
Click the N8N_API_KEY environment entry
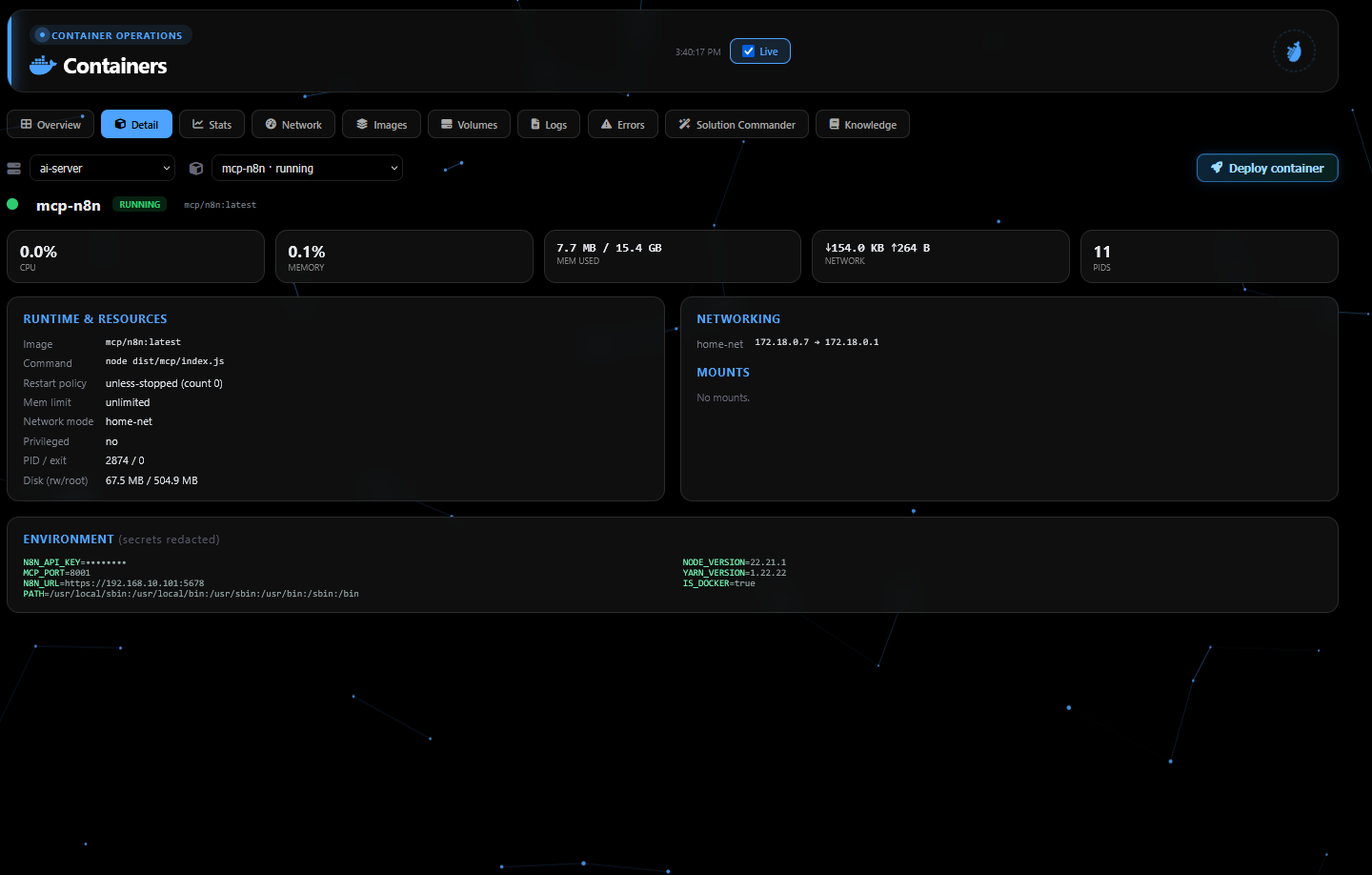tap(74, 562)
